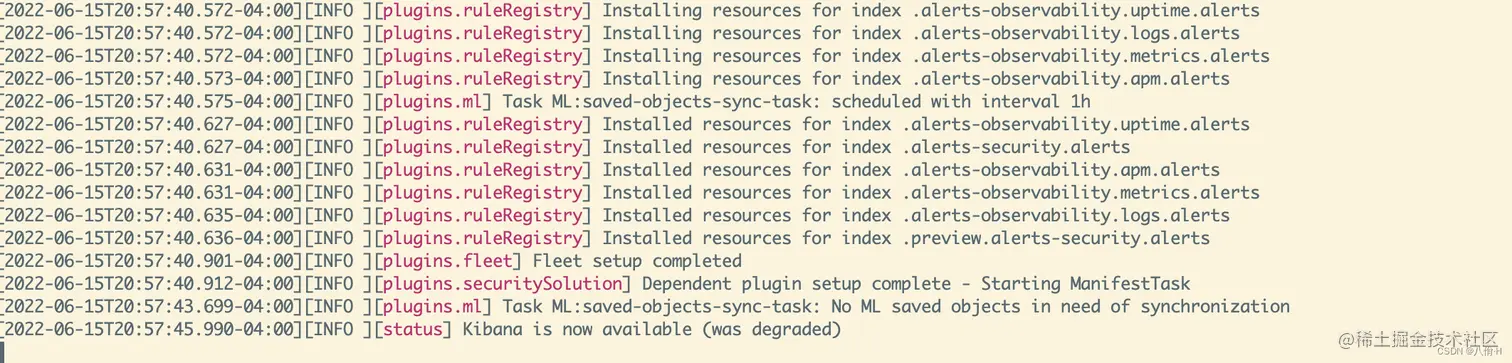Click the '[plugins.securitySolution]' tag
The width and height of the screenshot is (1512, 363).
503,284
